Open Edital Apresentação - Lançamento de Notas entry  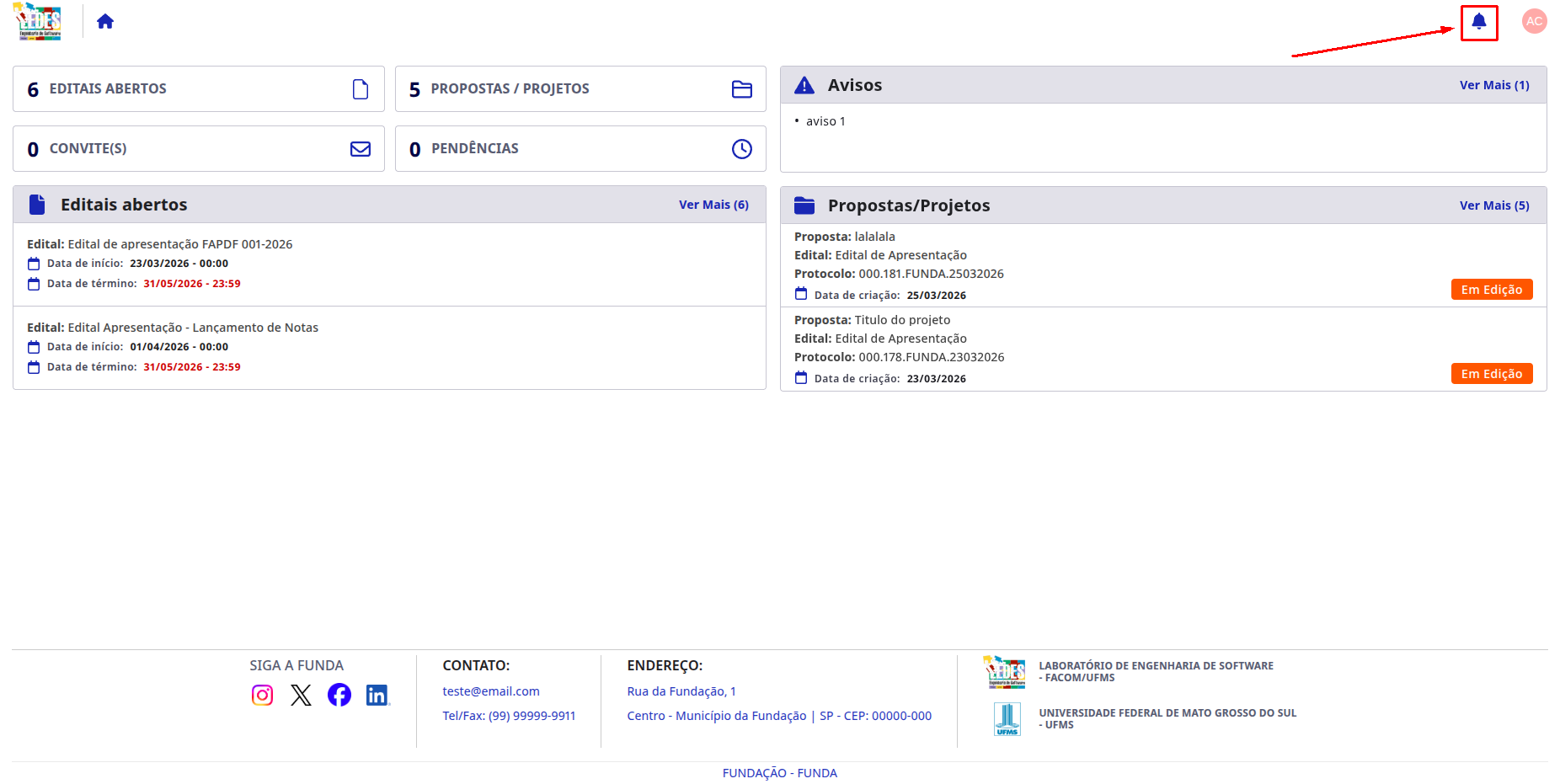pos(389,348)
